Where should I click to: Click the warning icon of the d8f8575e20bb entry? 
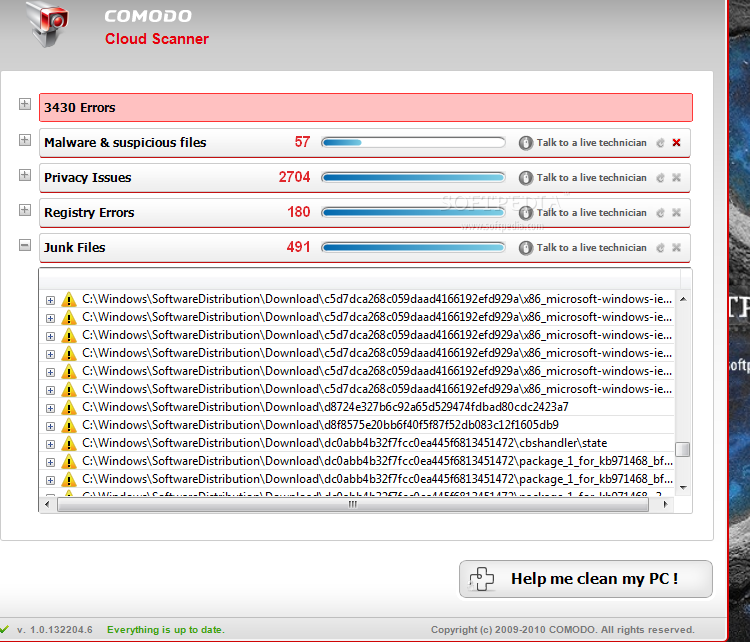(x=69, y=426)
